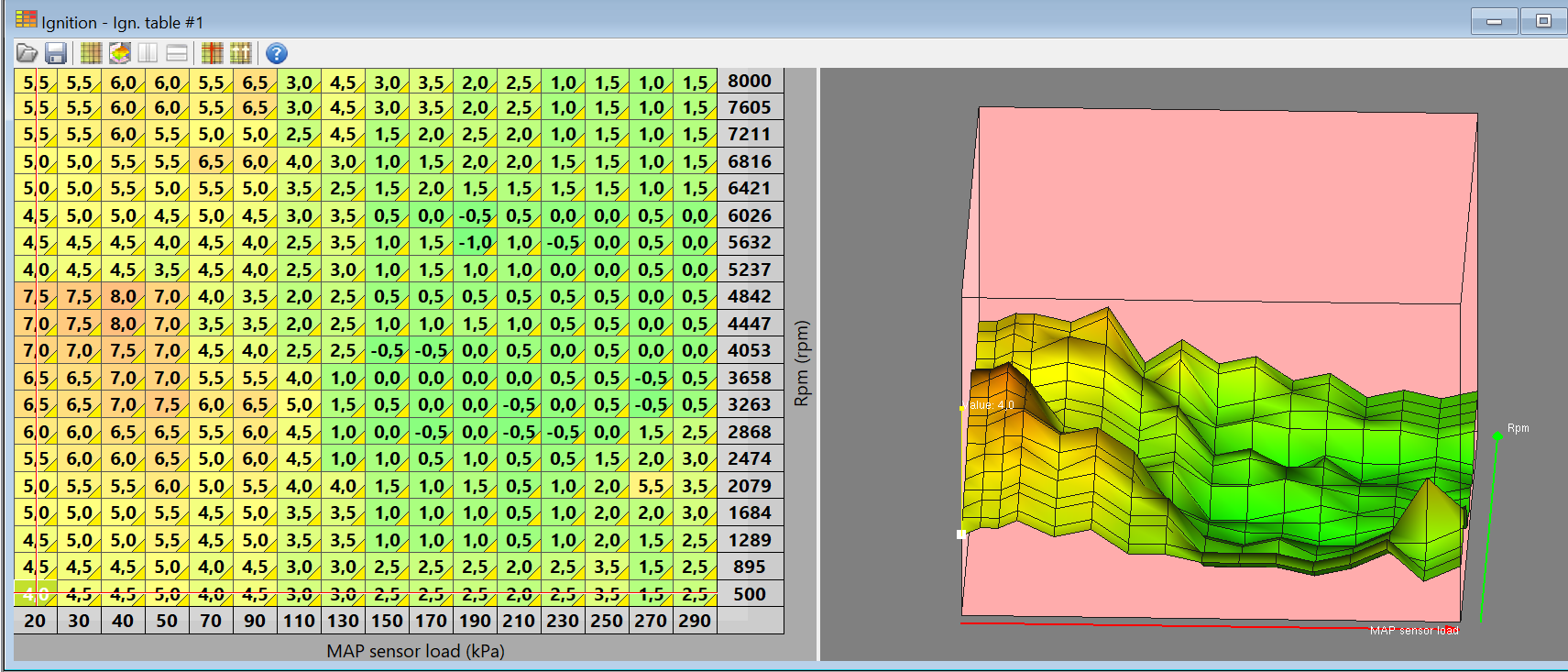The width and height of the screenshot is (1568, 672).
Task: Click the Open file folder icon
Action: coord(27,53)
